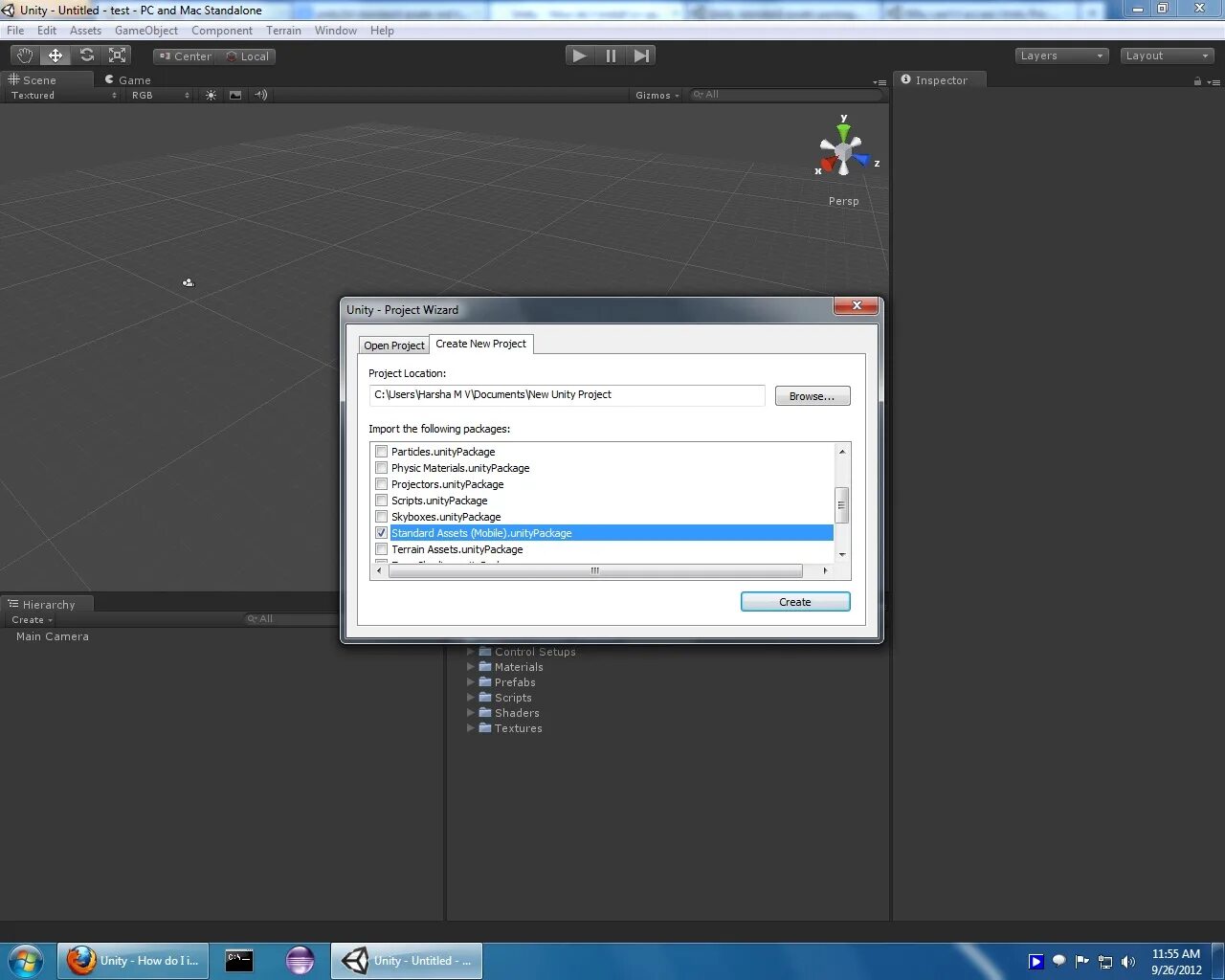Image resolution: width=1225 pixels, height=980 pixels.
Task: Check Projectors.unityPackage
Action: point(382,484)
